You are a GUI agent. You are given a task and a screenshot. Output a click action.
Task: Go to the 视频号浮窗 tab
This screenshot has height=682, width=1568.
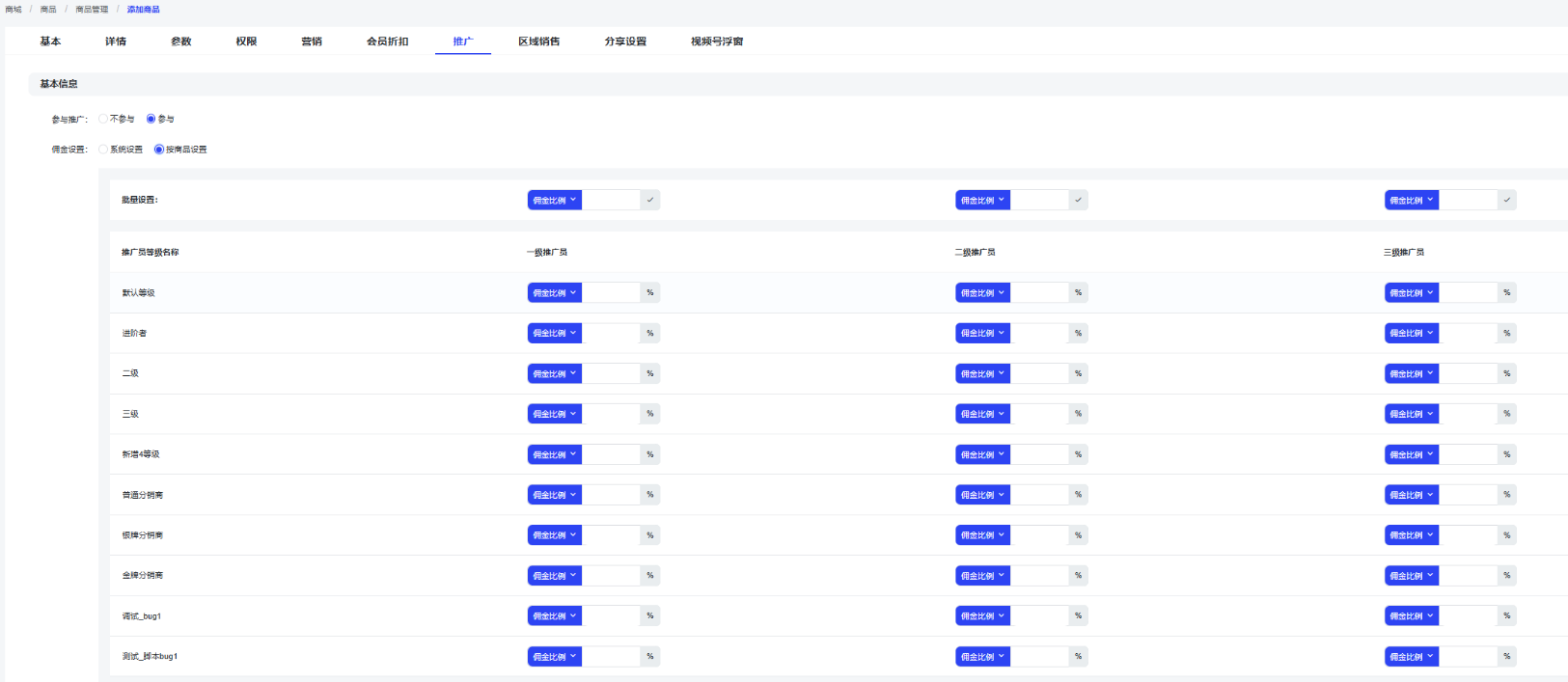pos(716,41)
